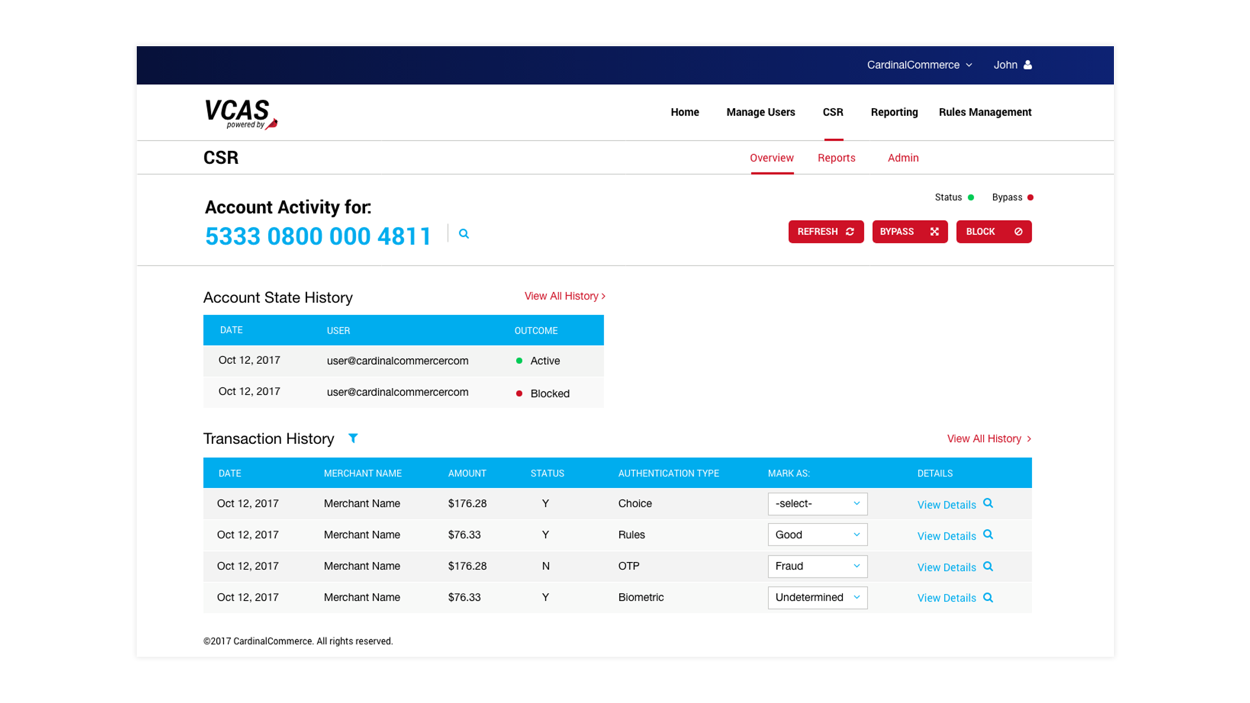Click the View Details magnifier on the OTP transaction
Screen dimensions: 1250x703
tap(988, 567)
